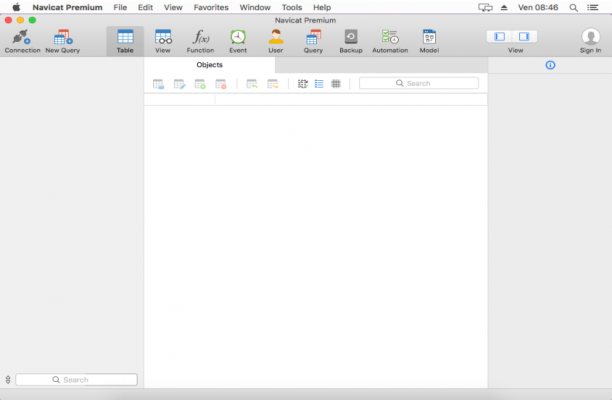Image resolution: width=612 pixels, height=400 pixels.
Task: Open the Event scheduler icon
Action: (x=238, y=41)
